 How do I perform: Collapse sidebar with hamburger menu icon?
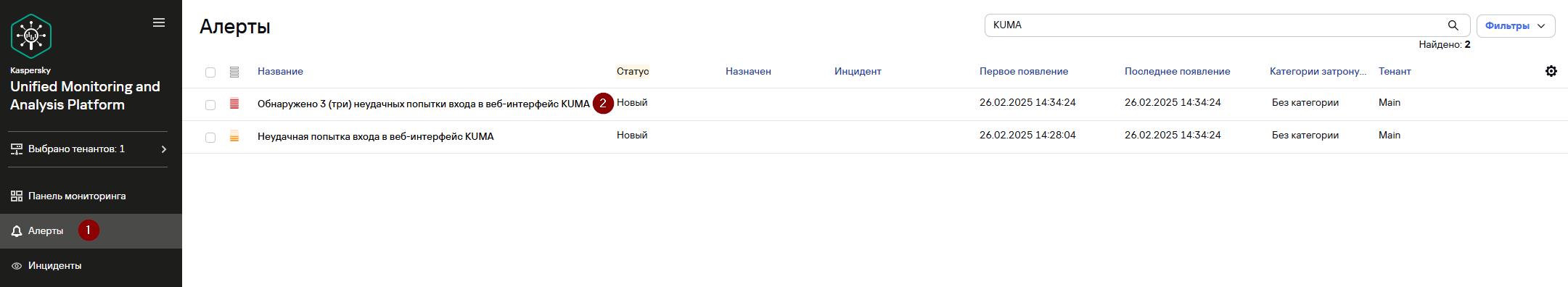(x=159, y=22)
